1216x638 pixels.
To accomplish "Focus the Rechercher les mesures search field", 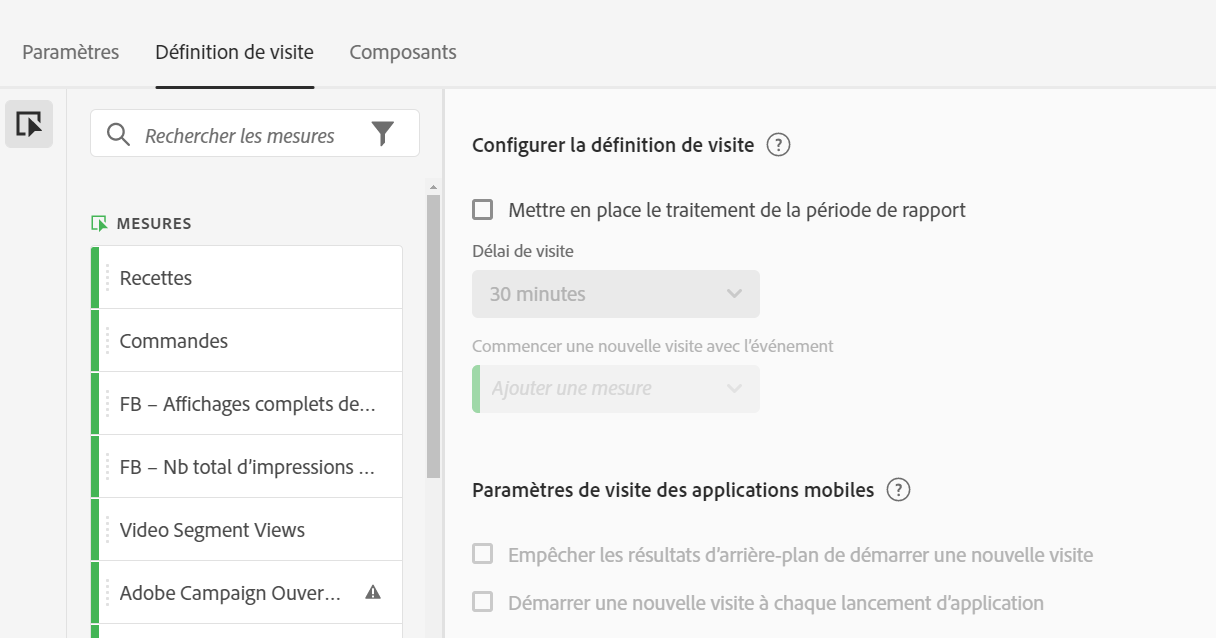I will pos(240,135).
